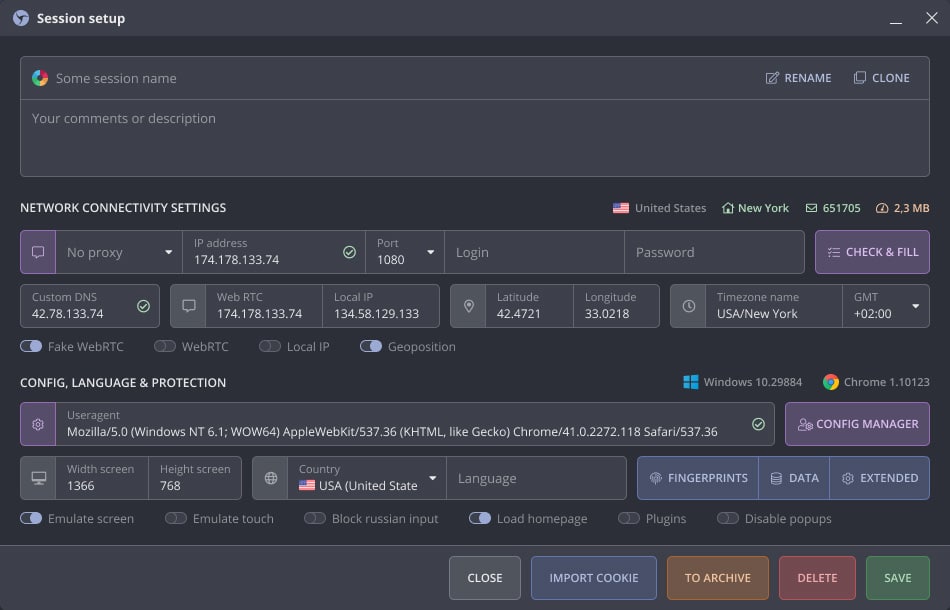Turn off the Geoposition switch
950x610 pixels.
[371, 346]
